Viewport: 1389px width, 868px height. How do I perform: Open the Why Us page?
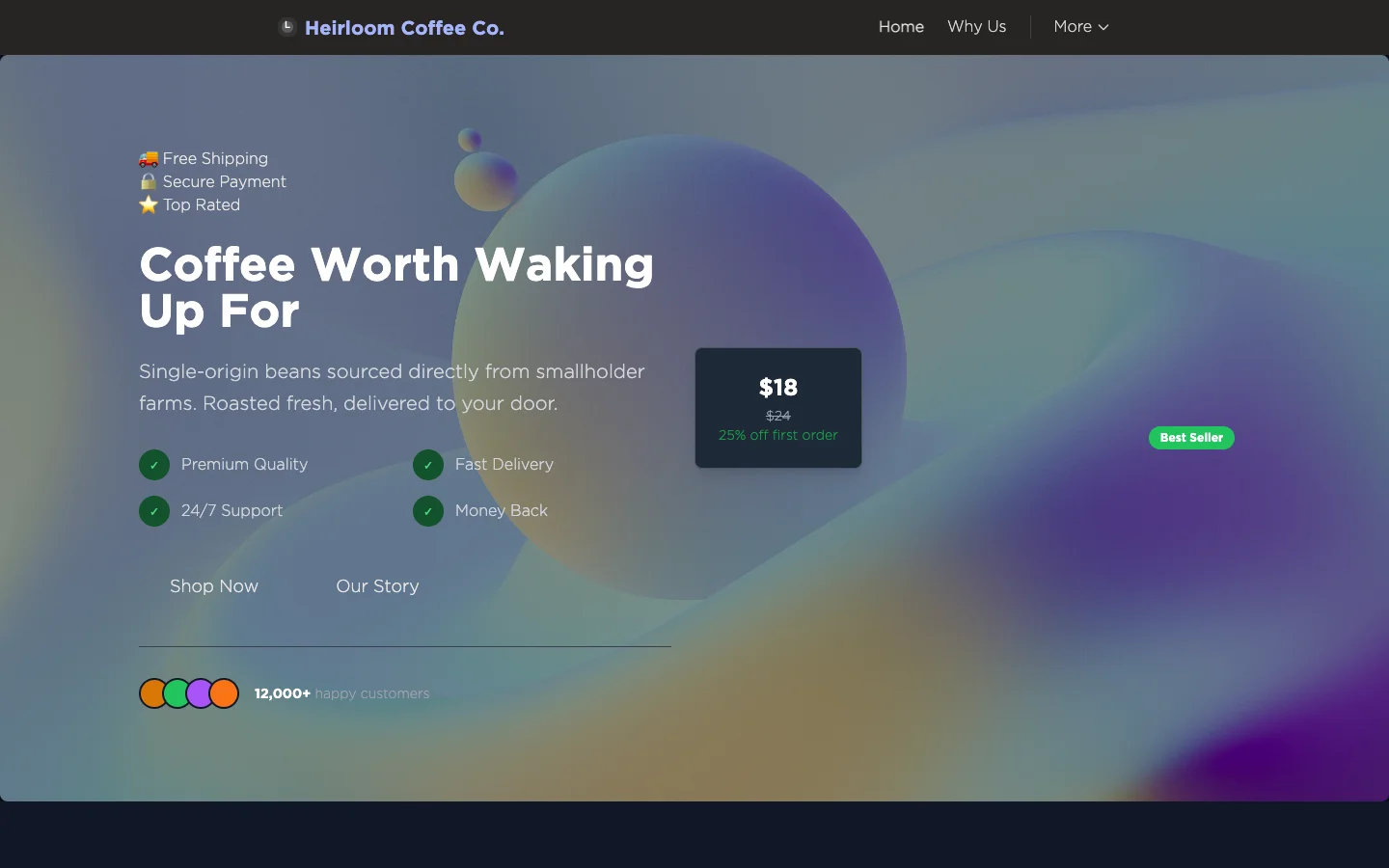976,27
